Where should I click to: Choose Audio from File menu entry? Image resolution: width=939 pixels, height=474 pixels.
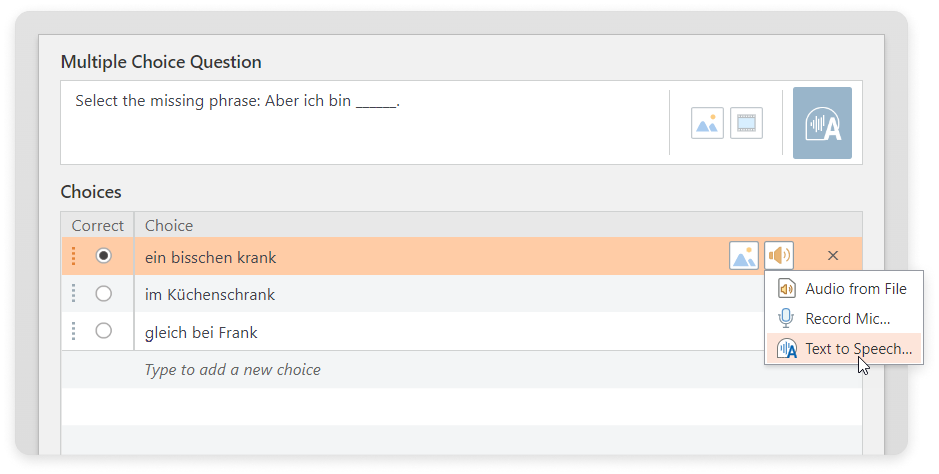(844, 288)
